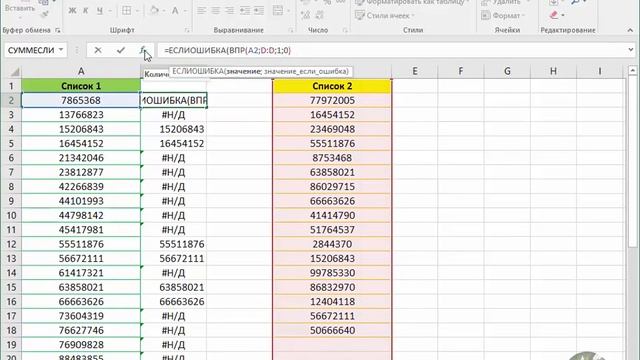Screen dimensions: 640x360
Task: Click inside the formula bar text
Action: tap(227, 50)
